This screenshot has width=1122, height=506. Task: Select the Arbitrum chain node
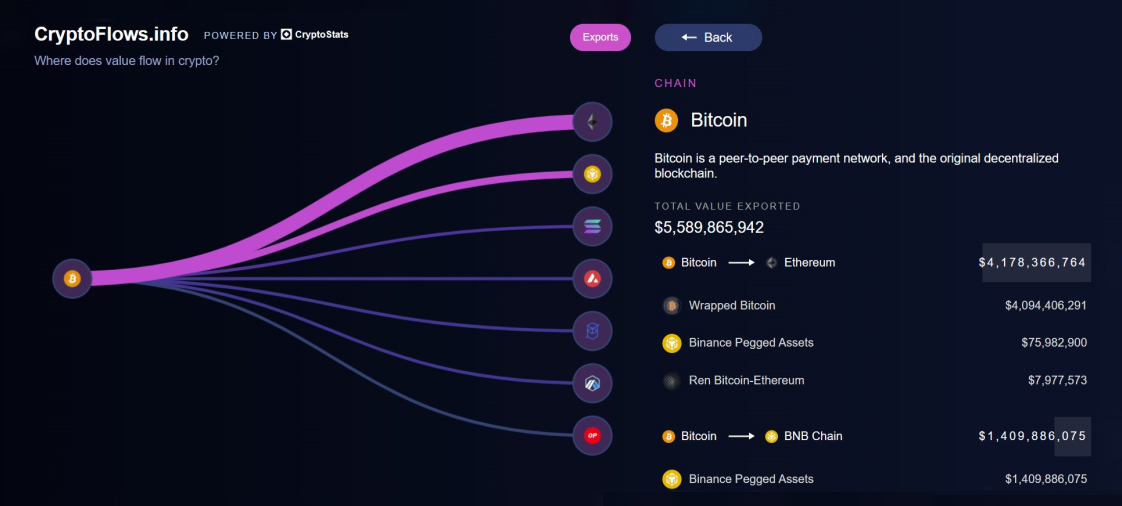[x=592, y=382]
